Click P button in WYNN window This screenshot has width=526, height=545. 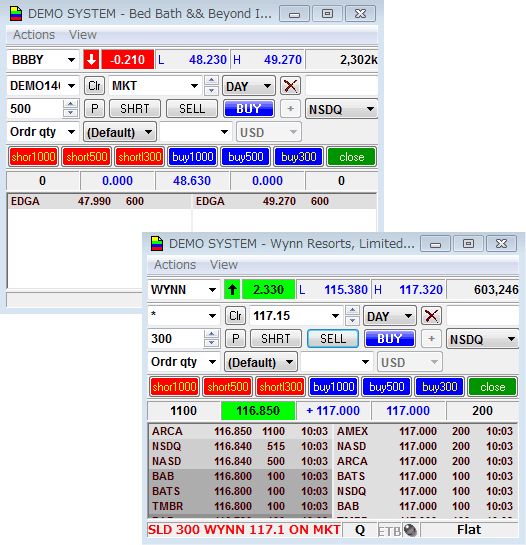(235, 339)
